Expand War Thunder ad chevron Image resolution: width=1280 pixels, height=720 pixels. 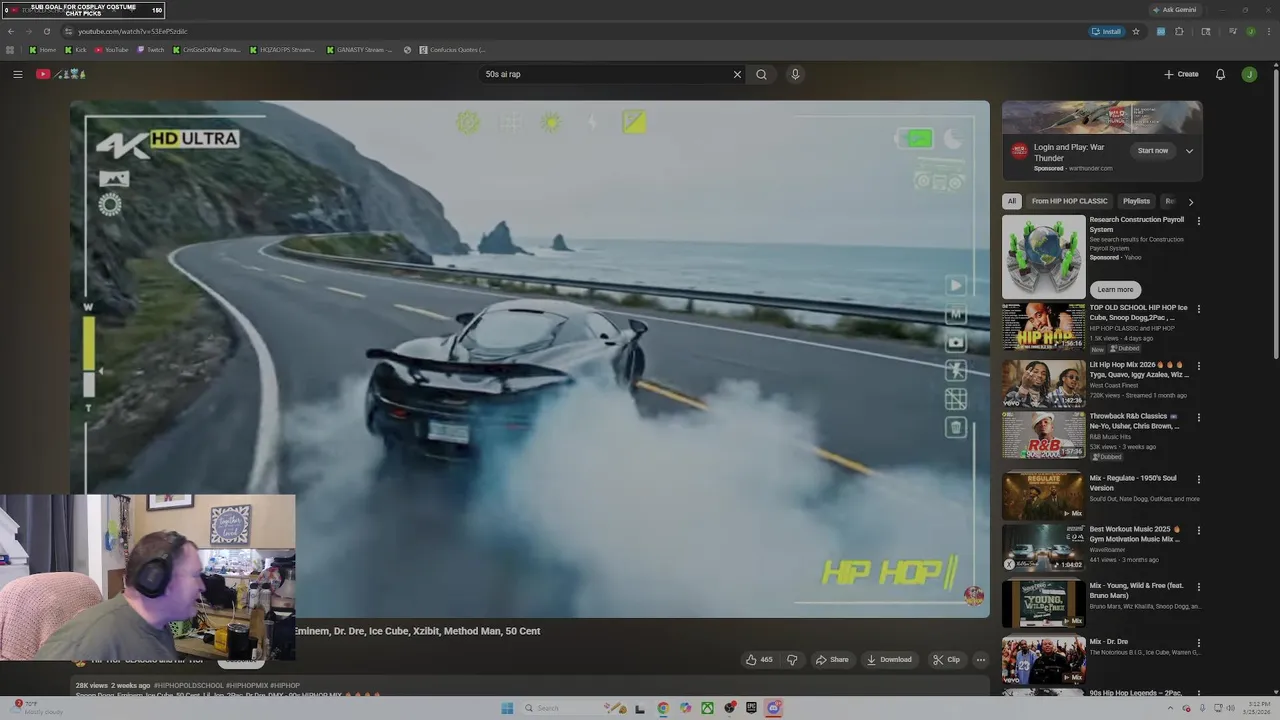[1189, 151]
